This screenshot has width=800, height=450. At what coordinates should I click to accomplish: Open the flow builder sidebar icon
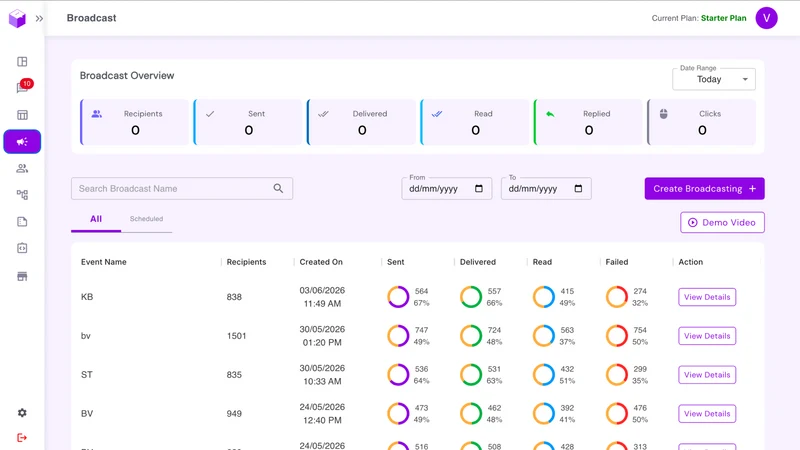click(x=22, y=195)
